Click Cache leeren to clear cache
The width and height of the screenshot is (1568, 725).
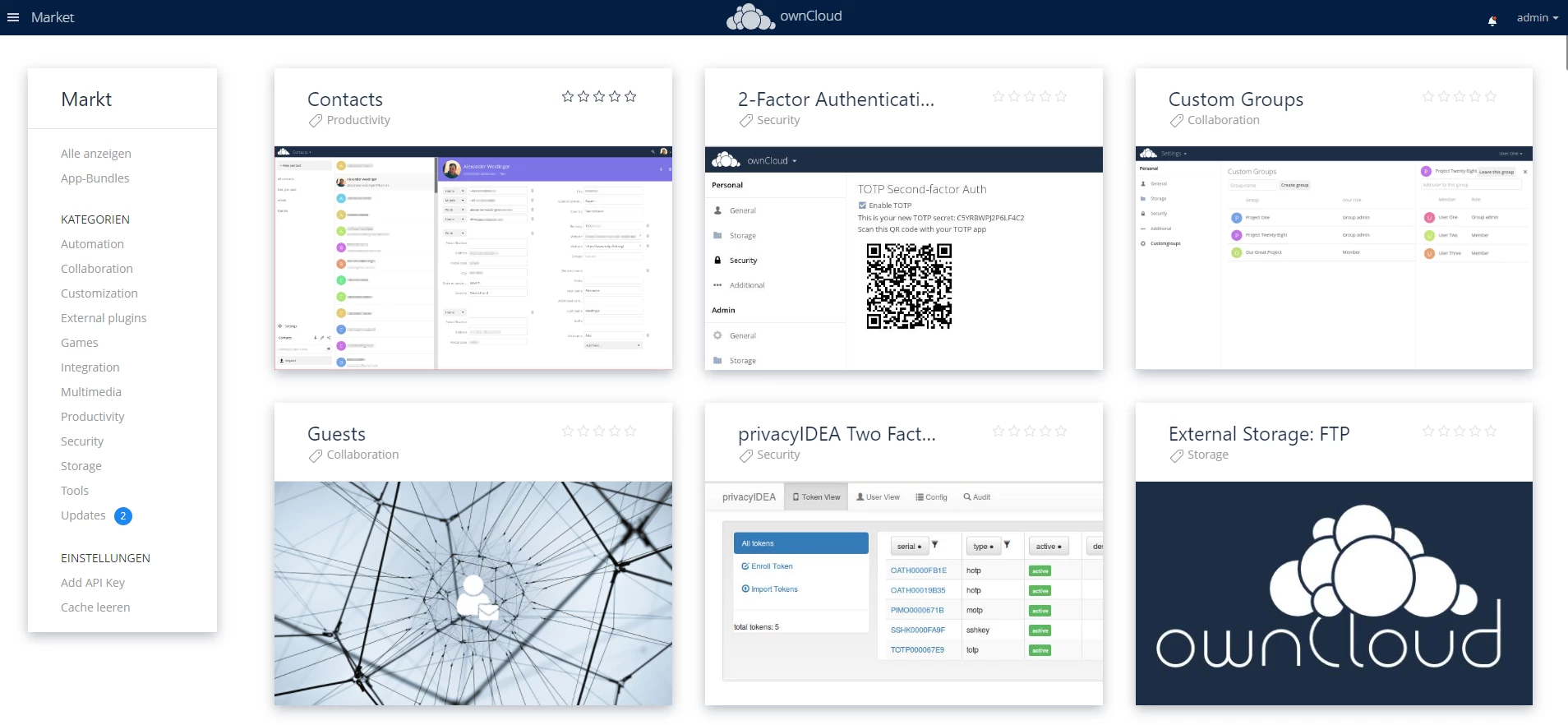(x=95, y=607)
